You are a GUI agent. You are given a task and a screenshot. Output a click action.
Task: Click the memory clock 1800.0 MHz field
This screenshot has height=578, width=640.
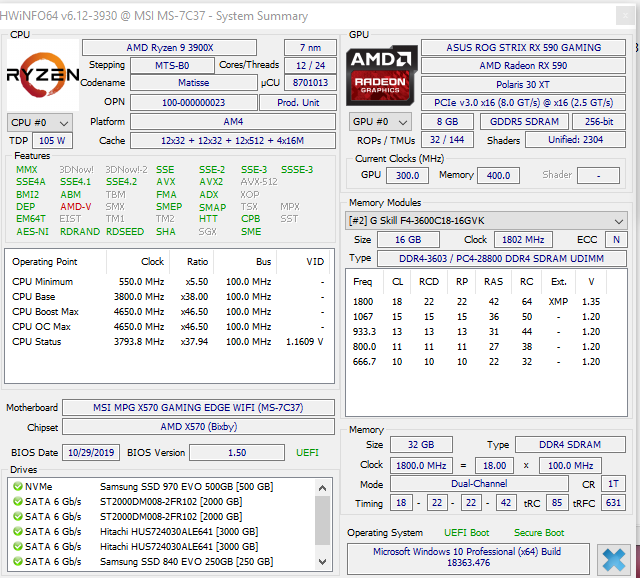pos(421,465)
